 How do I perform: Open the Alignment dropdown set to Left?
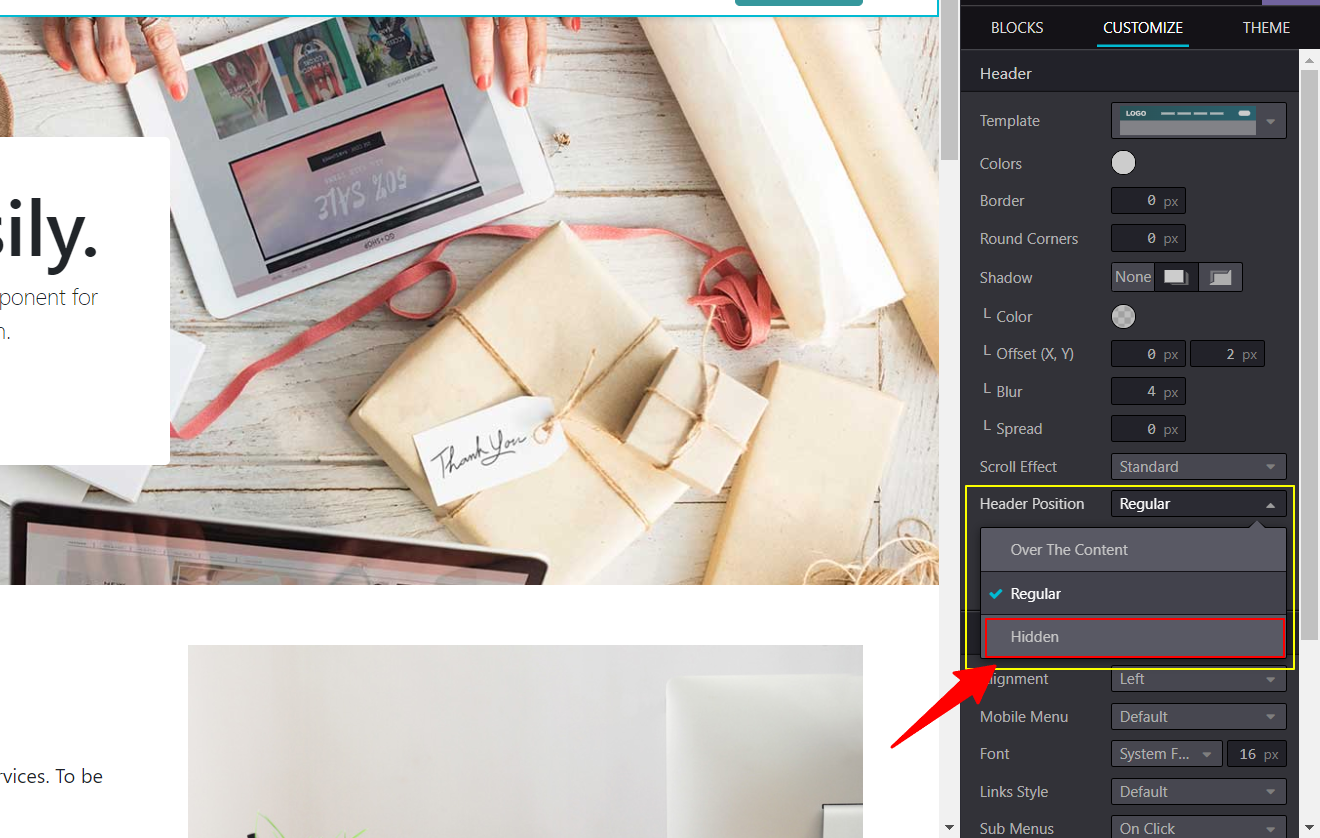pos(1198,679)
